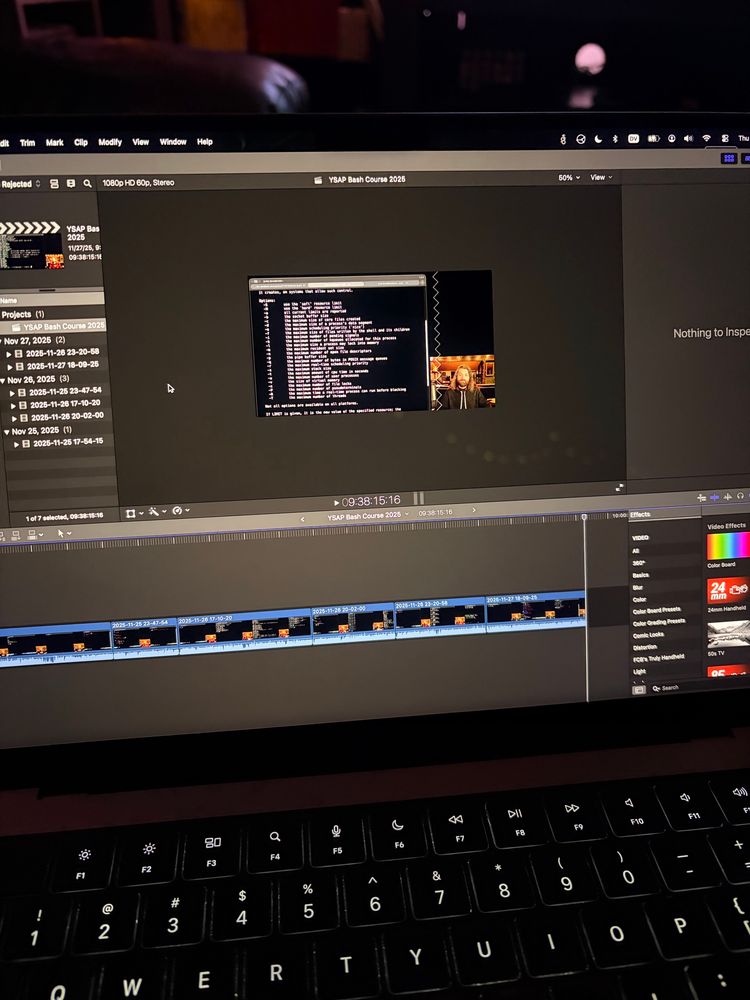
Task: Open the viewer View dropdown
Action: coord(601,177)
